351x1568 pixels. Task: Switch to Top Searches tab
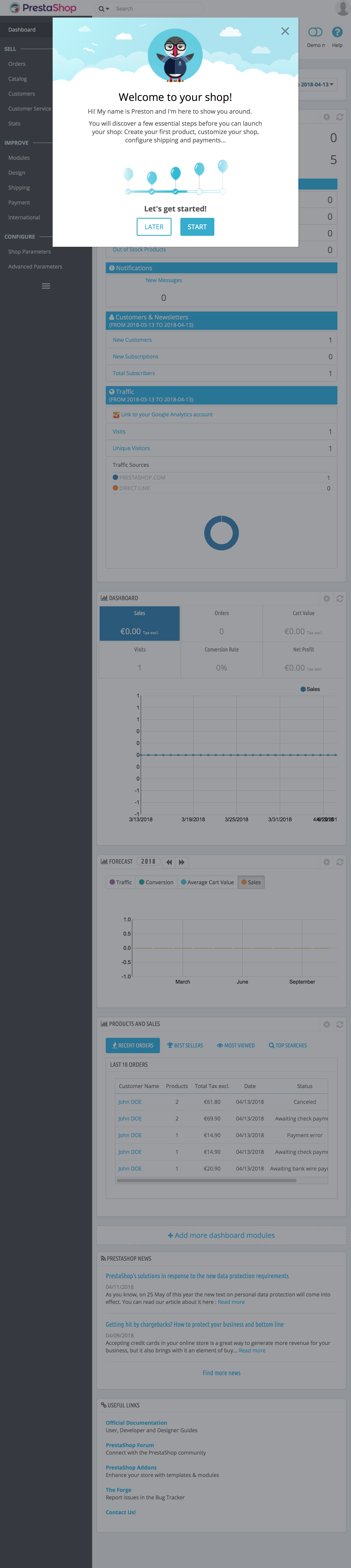pos(288,1045)
